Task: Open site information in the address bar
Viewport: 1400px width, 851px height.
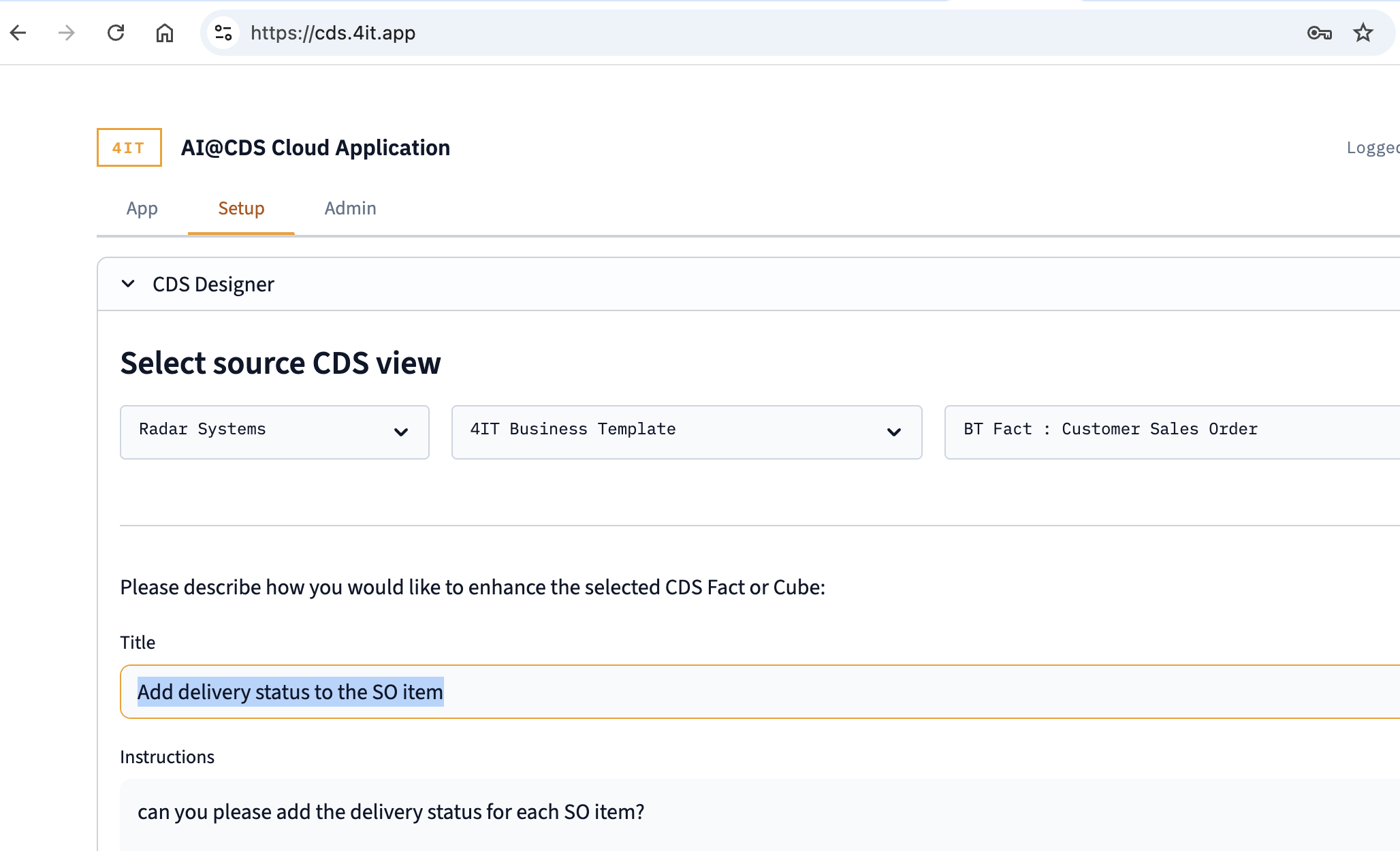Action: (x=223, y=32)
